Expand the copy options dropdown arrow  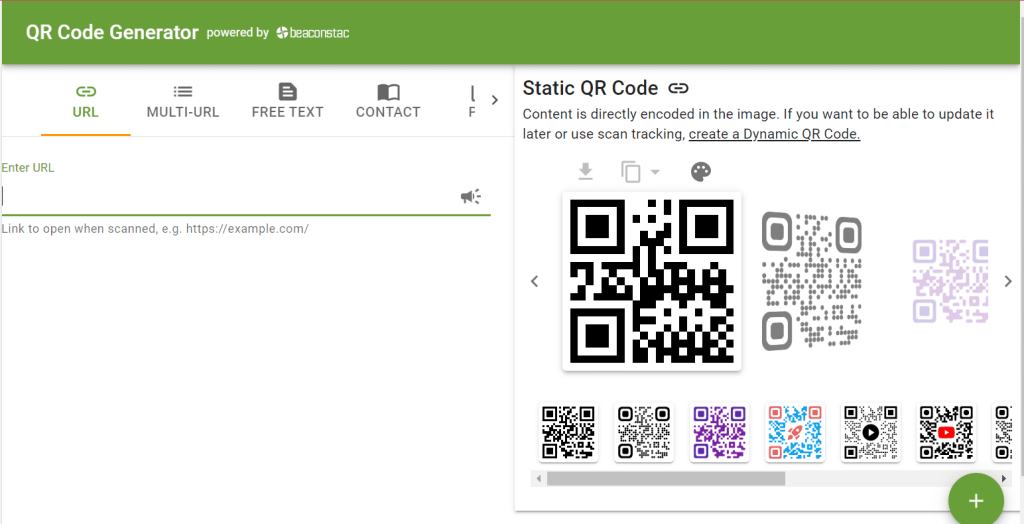[x=655, y=172]
